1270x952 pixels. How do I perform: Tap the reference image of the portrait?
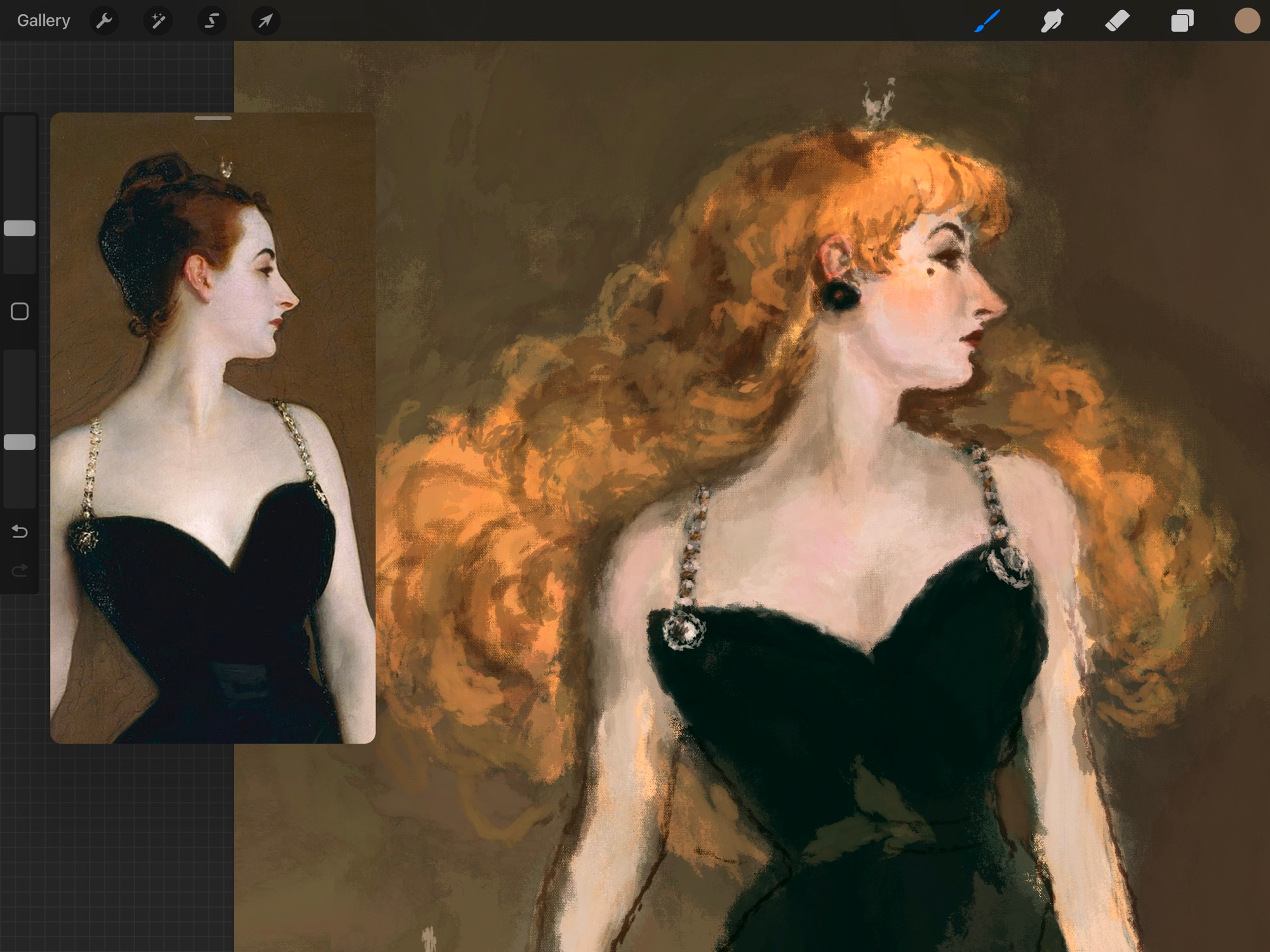point(213,428)
